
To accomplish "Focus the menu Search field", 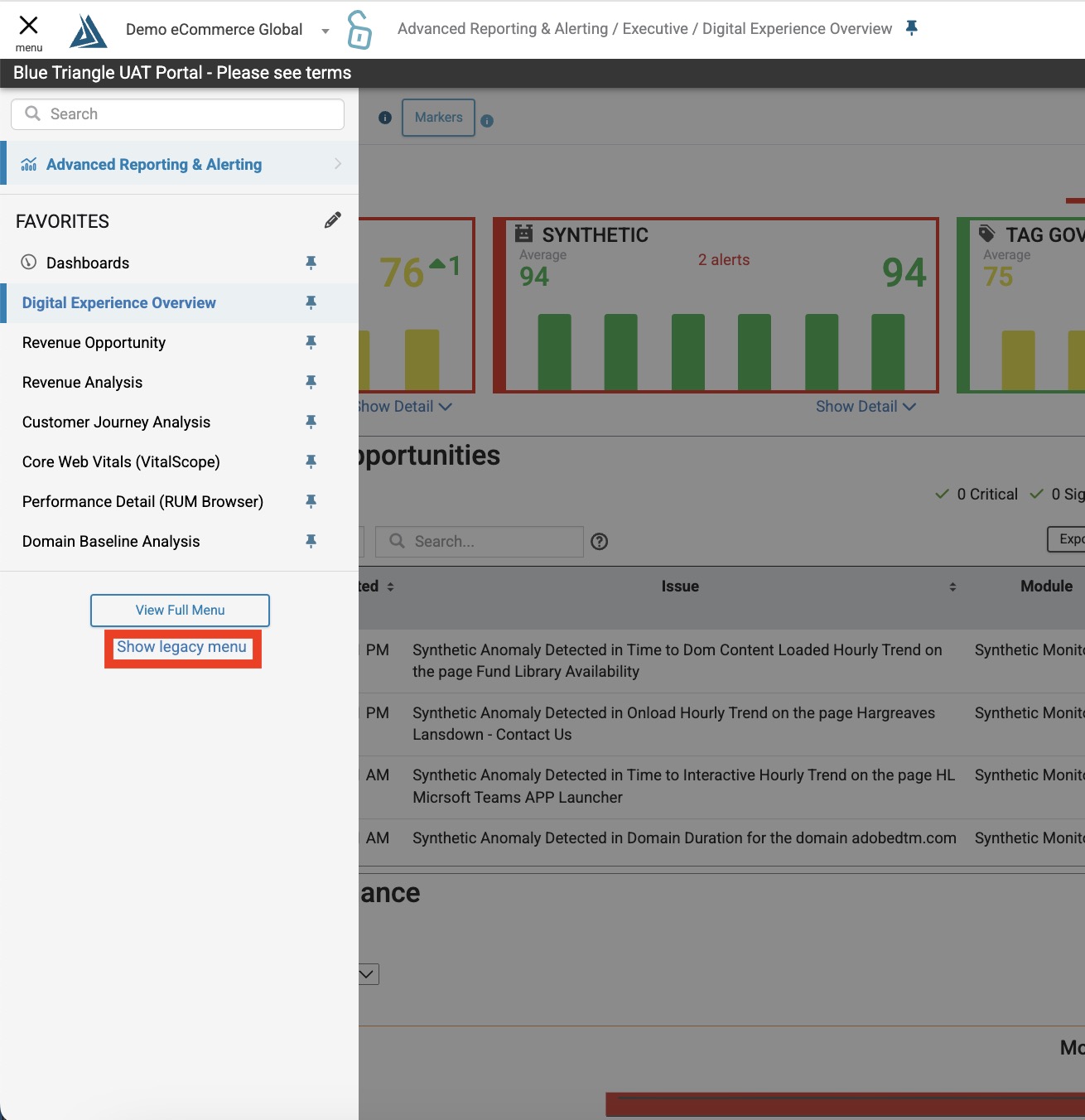I will point(177,114).
